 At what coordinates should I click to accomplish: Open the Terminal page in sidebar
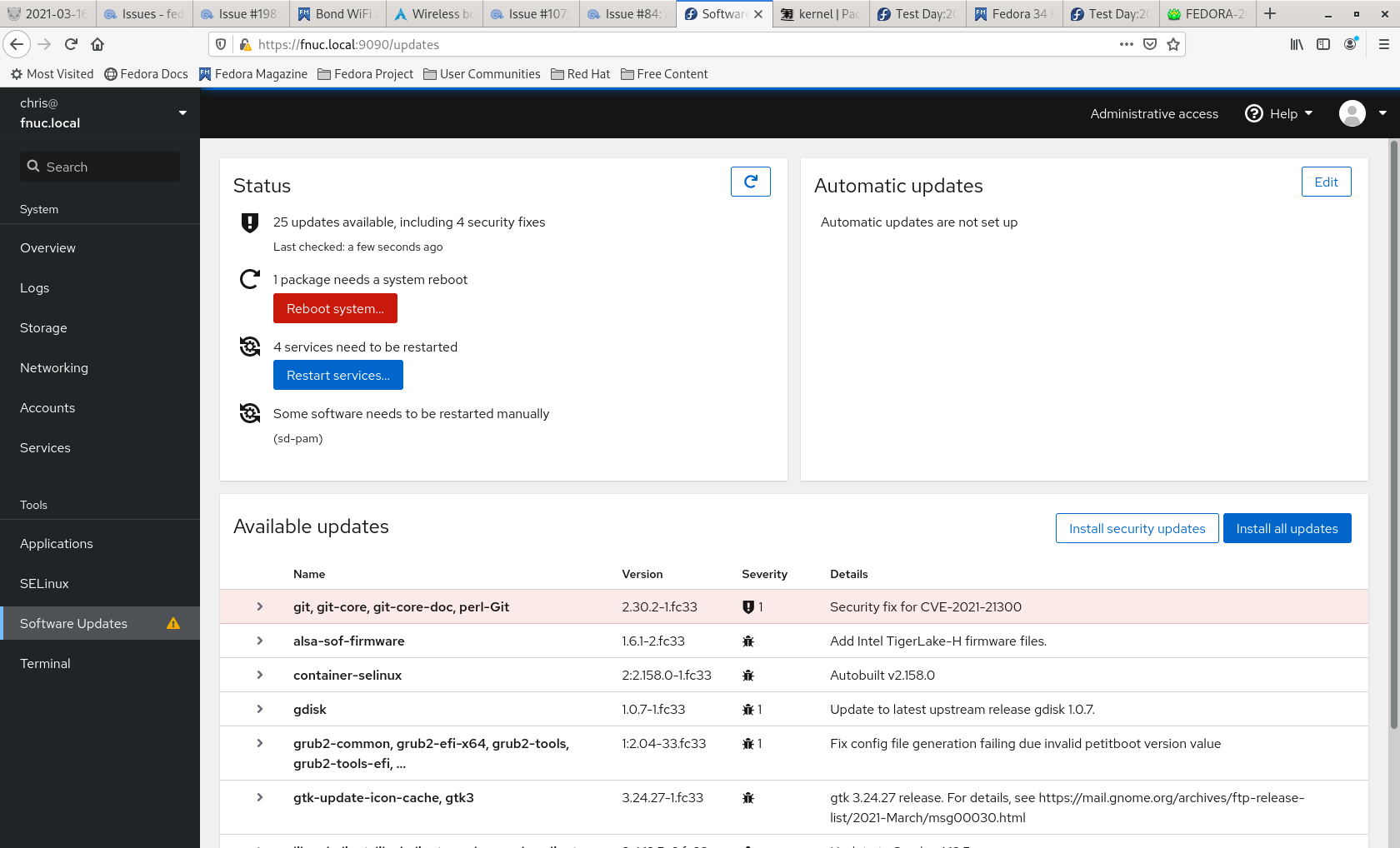pos(100,663)
